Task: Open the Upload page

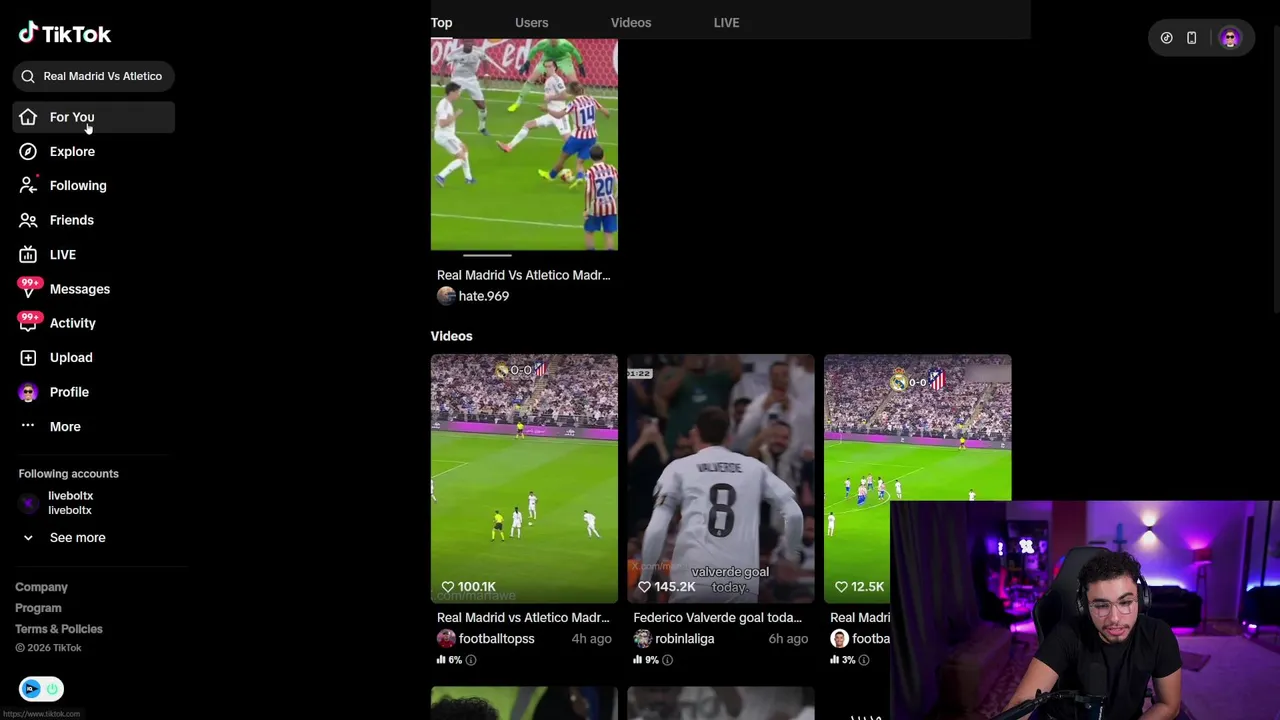Action: [71, 357]
